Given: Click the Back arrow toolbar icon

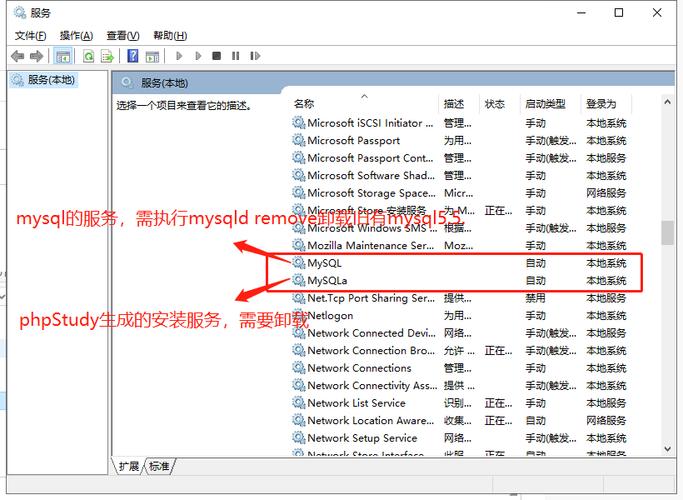Looking at the screenshot, I should (17, 56).
